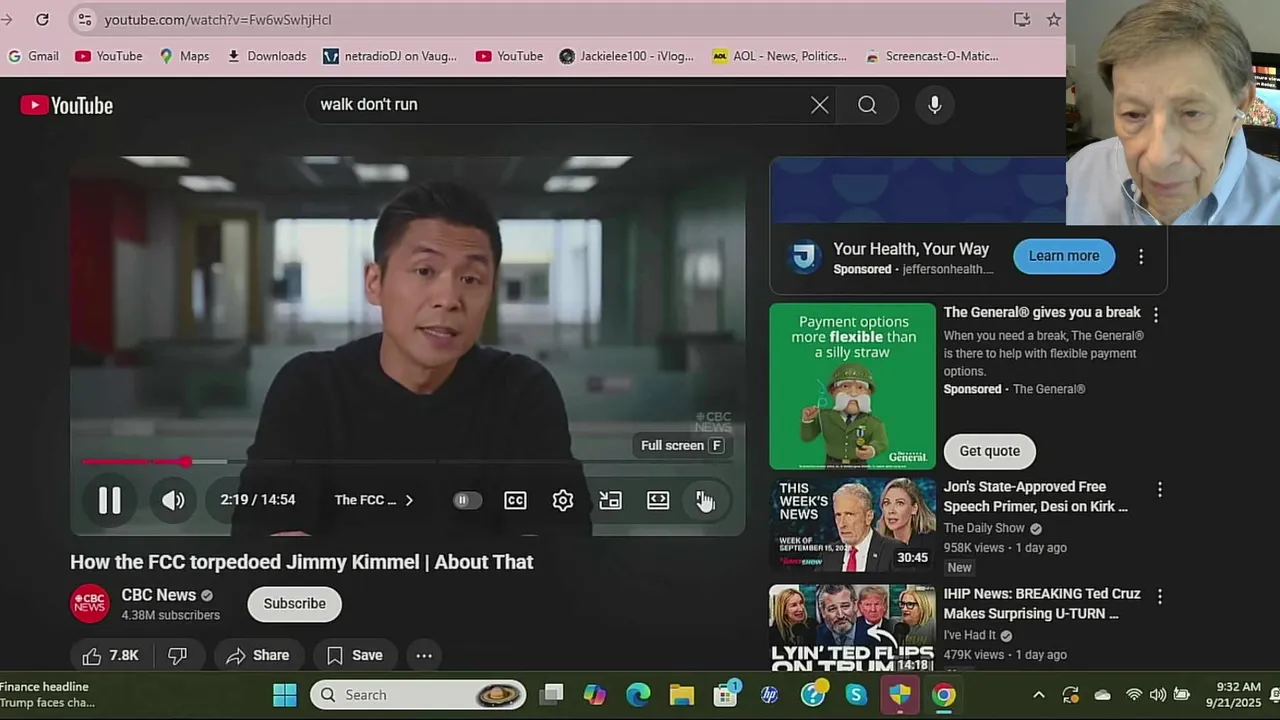Open 'The General gives you a break' title
1280x720 pixels.
1042,312
